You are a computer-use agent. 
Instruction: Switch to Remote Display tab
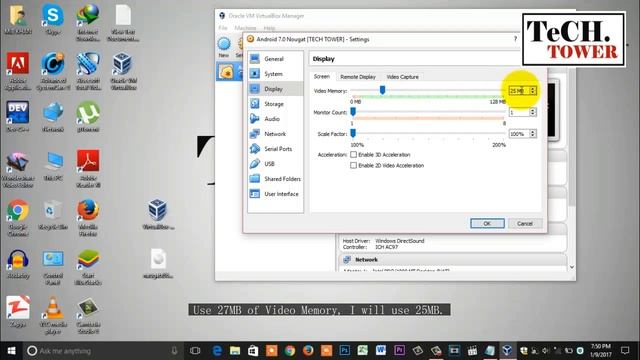pos(358,77)
